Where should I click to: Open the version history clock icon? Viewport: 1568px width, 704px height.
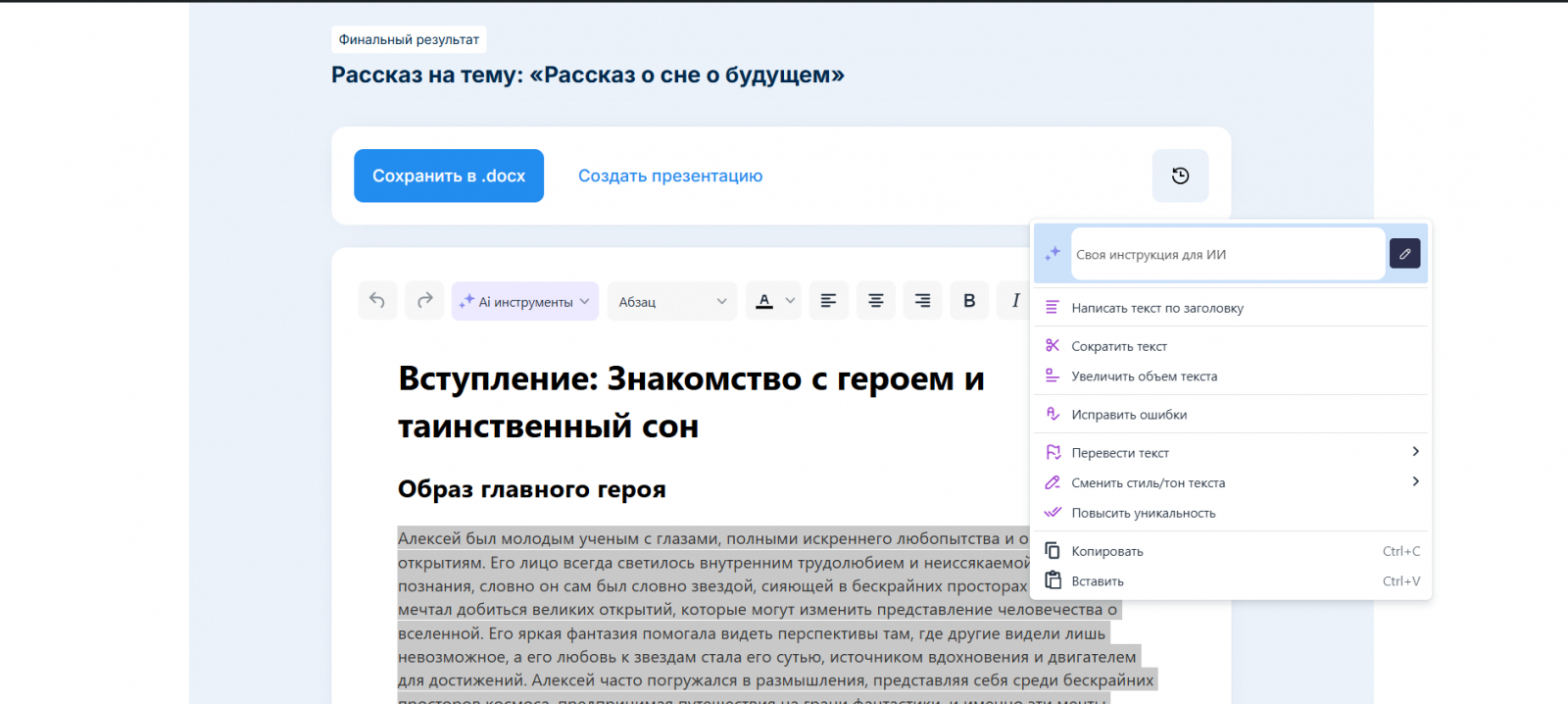click(1180, 176)
